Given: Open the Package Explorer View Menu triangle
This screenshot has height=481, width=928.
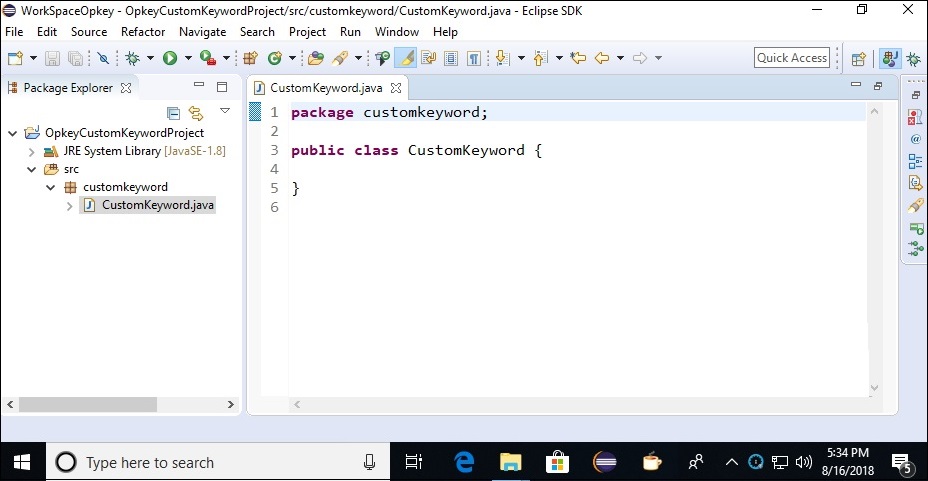Looking at the screenshot, I should click(x=225, y=111).
